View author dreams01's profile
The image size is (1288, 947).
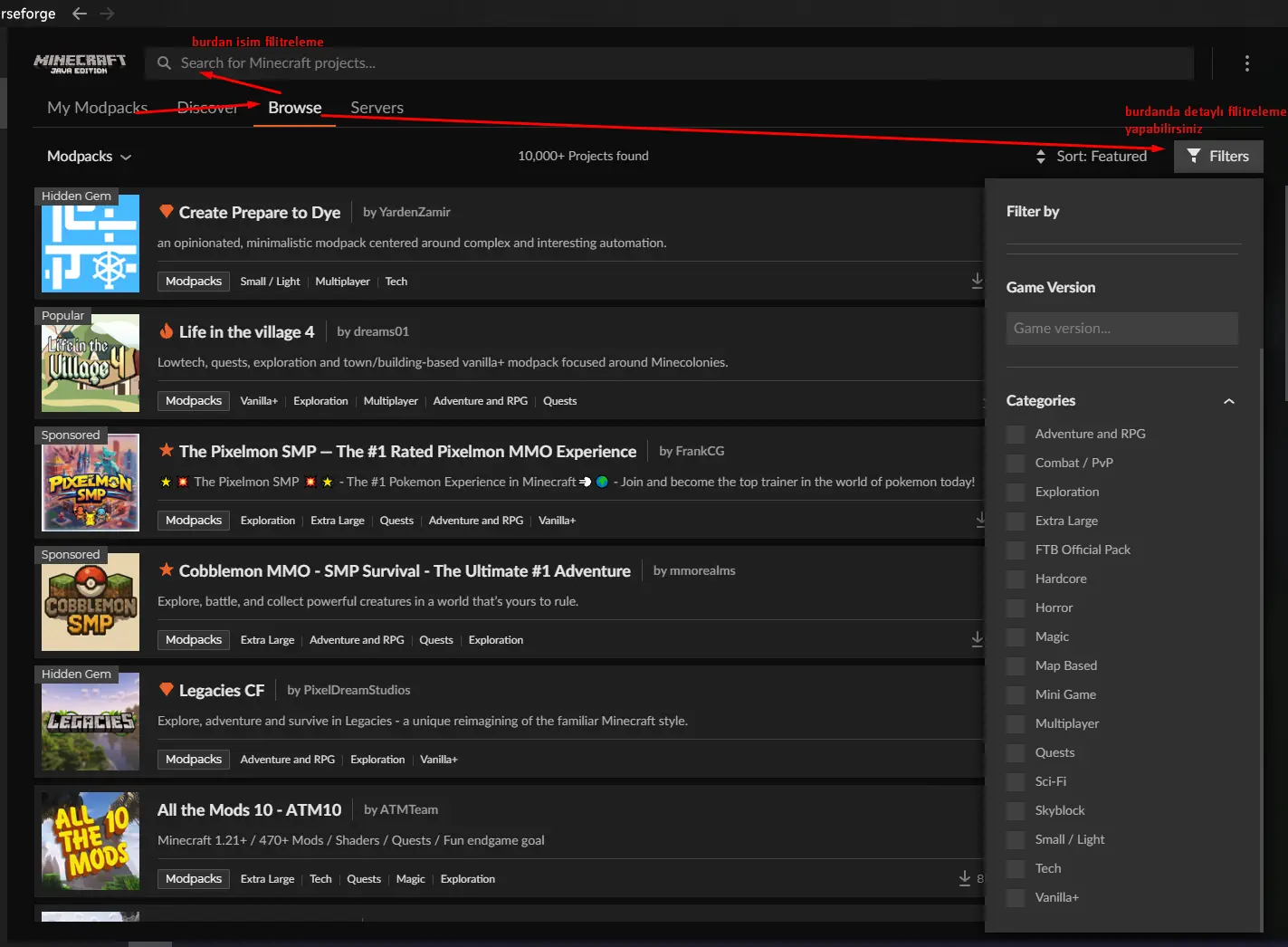coord(381,332)
